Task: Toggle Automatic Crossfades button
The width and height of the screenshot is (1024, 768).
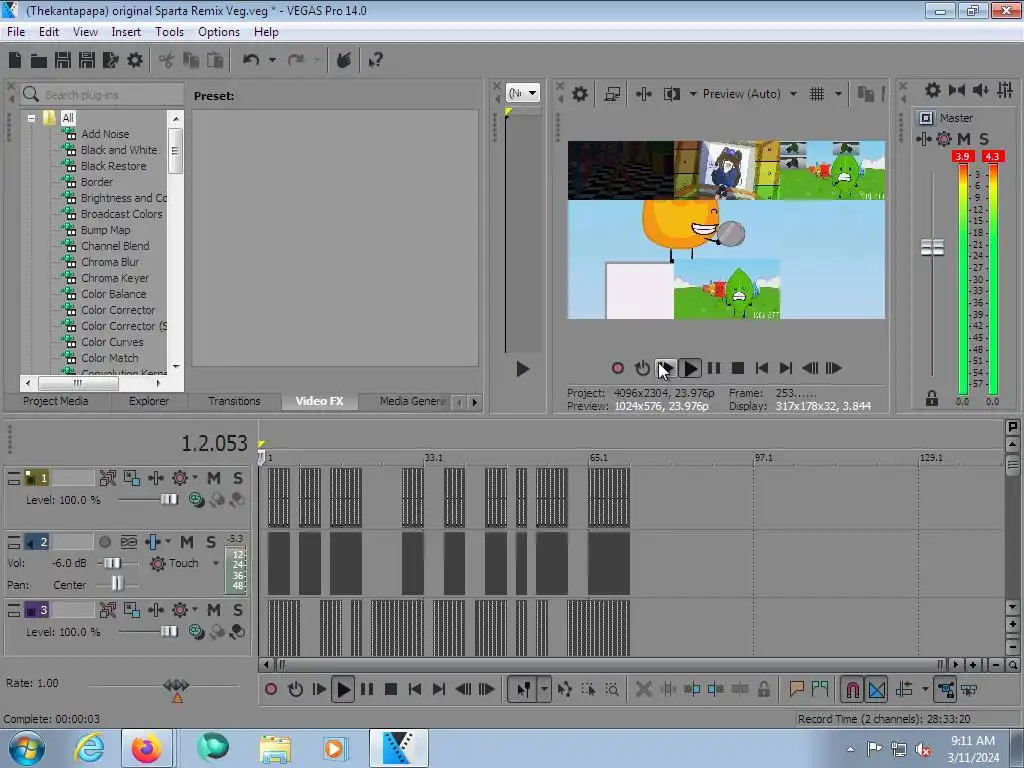Action: pyautogui.click(x=877, y=689)
